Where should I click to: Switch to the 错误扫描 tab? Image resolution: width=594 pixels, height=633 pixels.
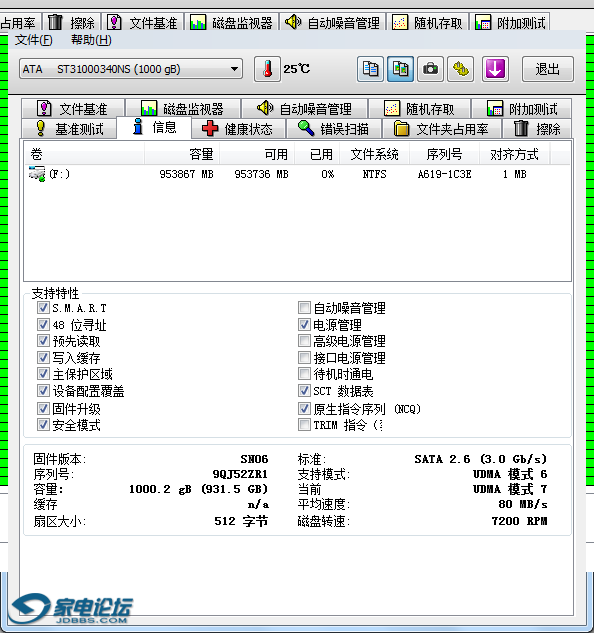click(x=334, y=129)
